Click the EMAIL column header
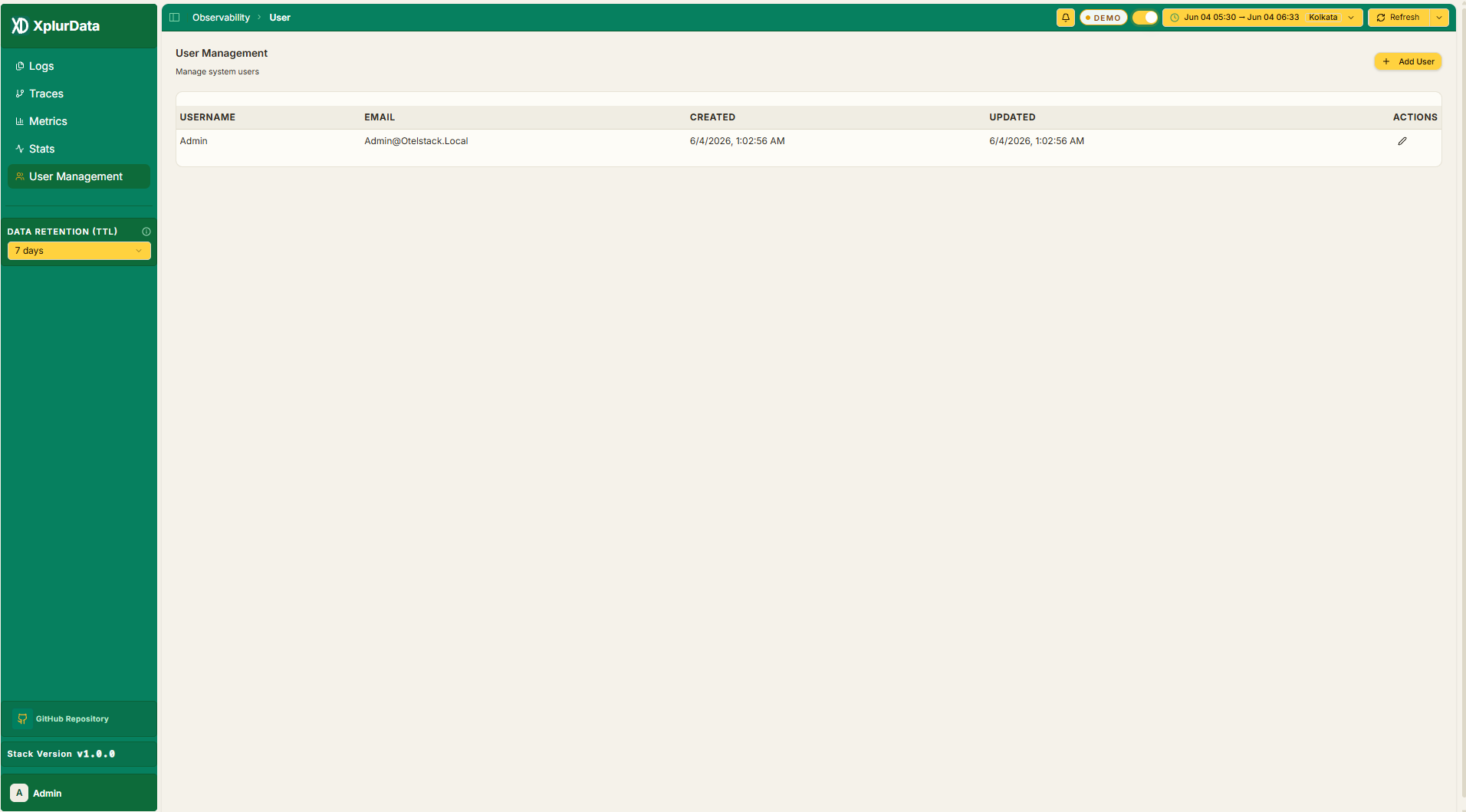Screen dimensions: 1466x812 click(x=380, y=117)
